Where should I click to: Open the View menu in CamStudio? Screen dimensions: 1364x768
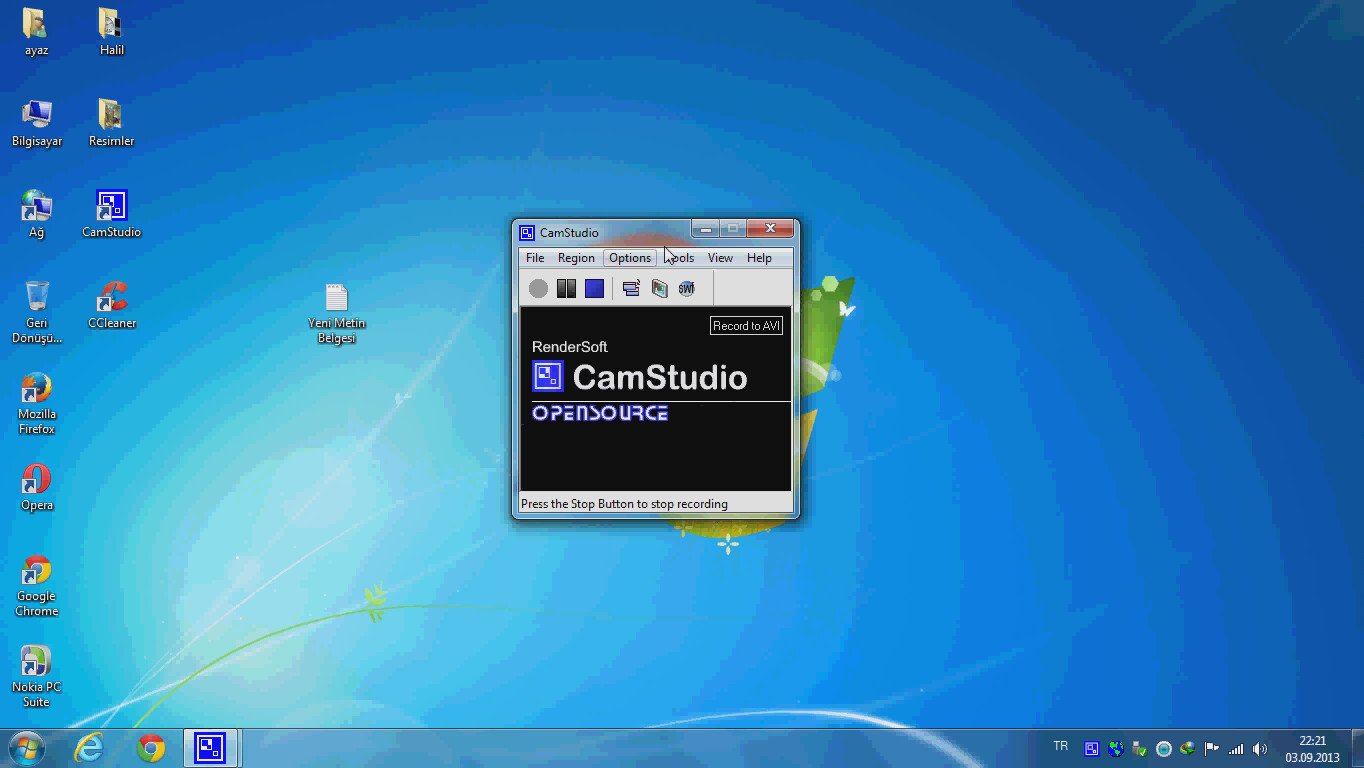[720, 258]
